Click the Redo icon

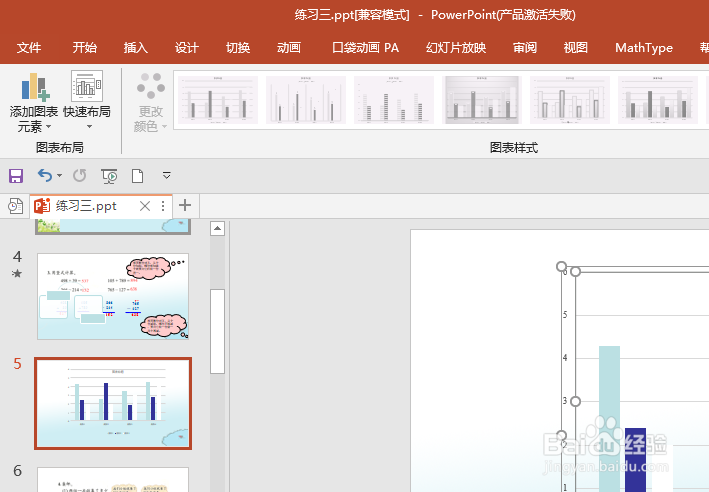80,175
